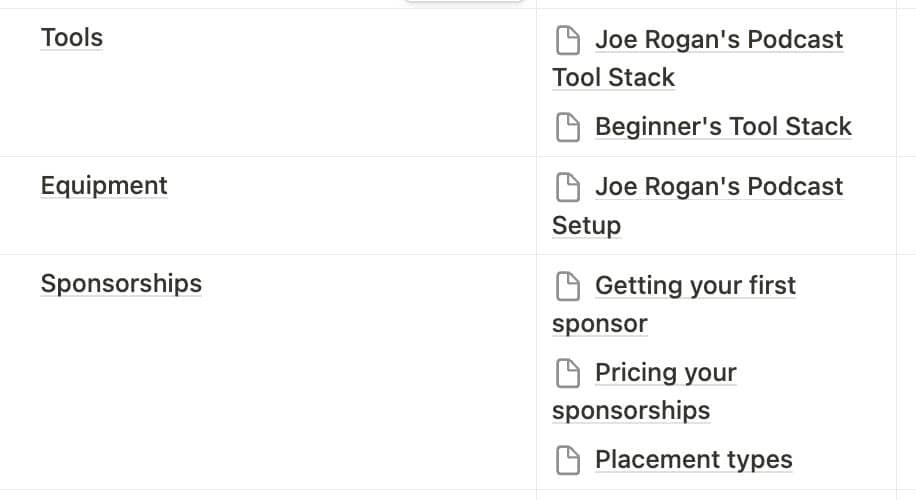The height and width of the screenshot is (500, 916).
Task: Click page icon next to Placement types
Action: [568, 460]
